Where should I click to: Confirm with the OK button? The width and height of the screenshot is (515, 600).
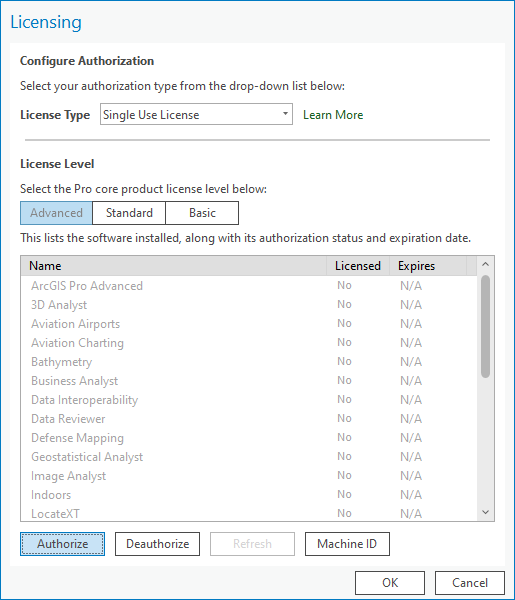coord(390,583)
